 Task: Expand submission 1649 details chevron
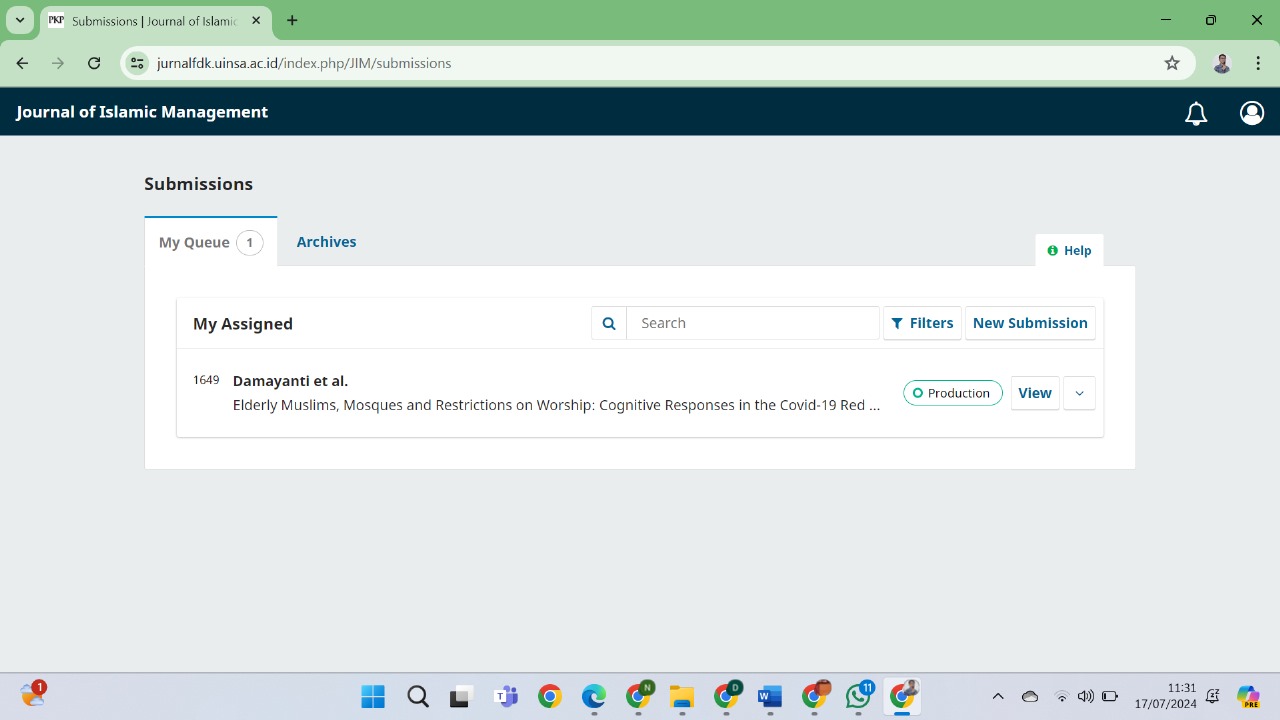click(x=1079, y=393)
